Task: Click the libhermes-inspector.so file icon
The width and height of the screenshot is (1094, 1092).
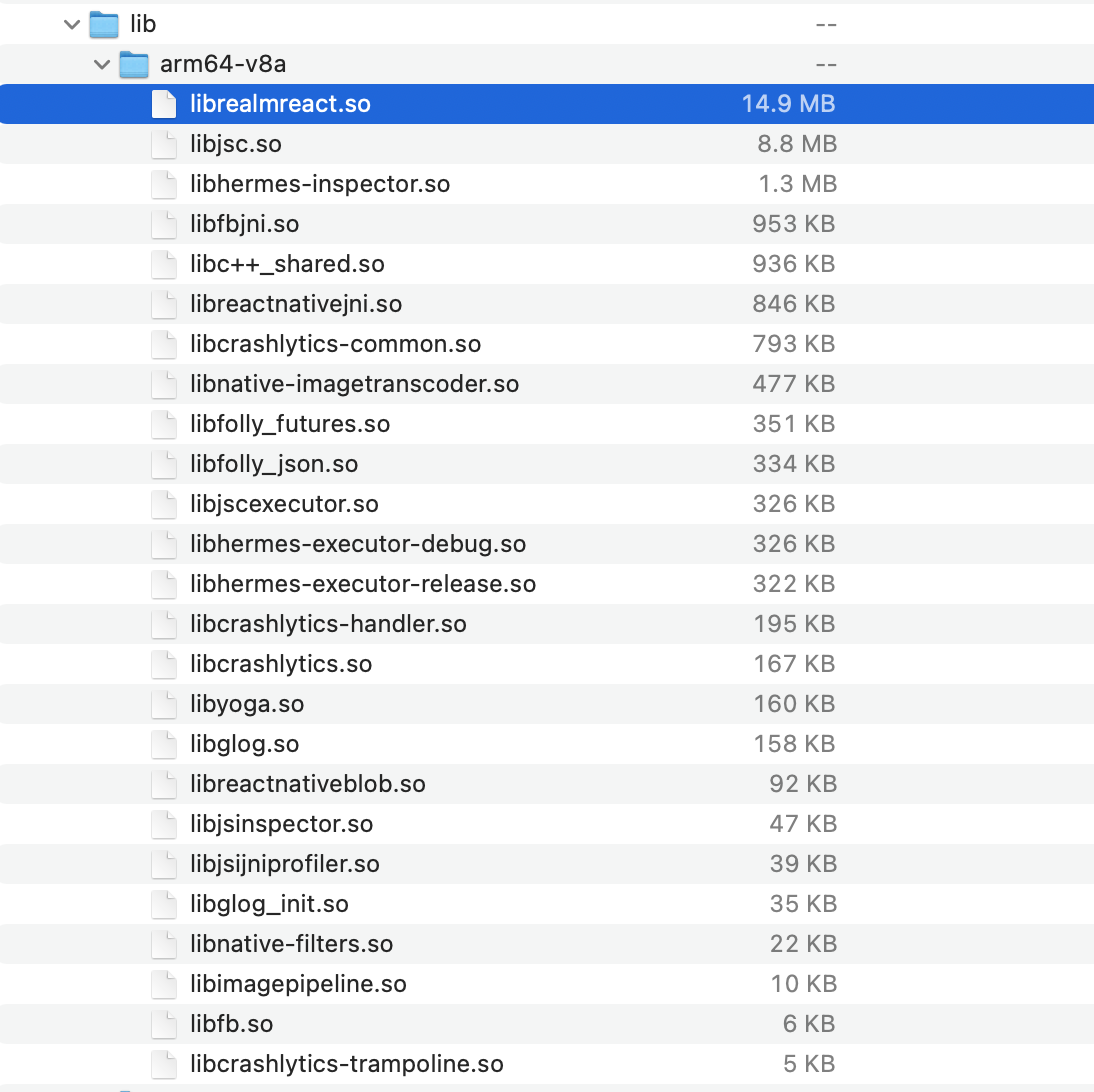Action: click(164, 184)
